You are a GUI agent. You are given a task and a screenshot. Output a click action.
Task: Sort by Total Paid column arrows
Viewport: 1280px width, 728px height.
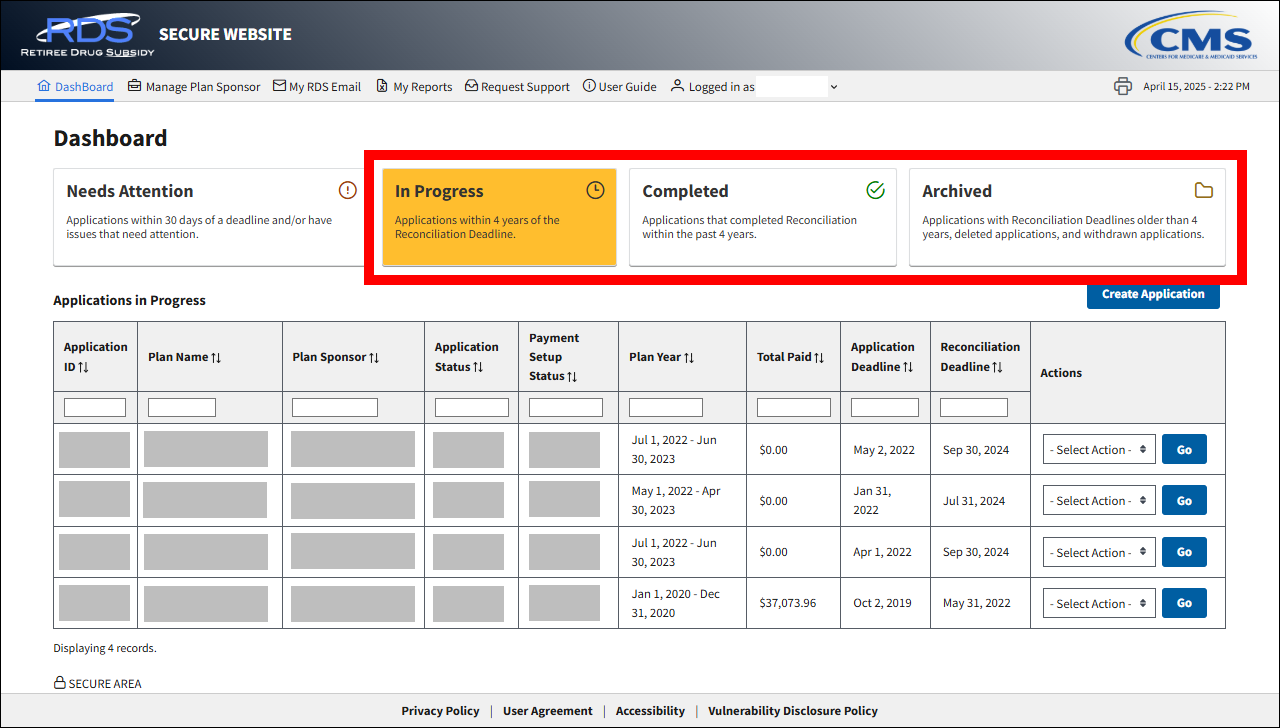pos(819,357)
